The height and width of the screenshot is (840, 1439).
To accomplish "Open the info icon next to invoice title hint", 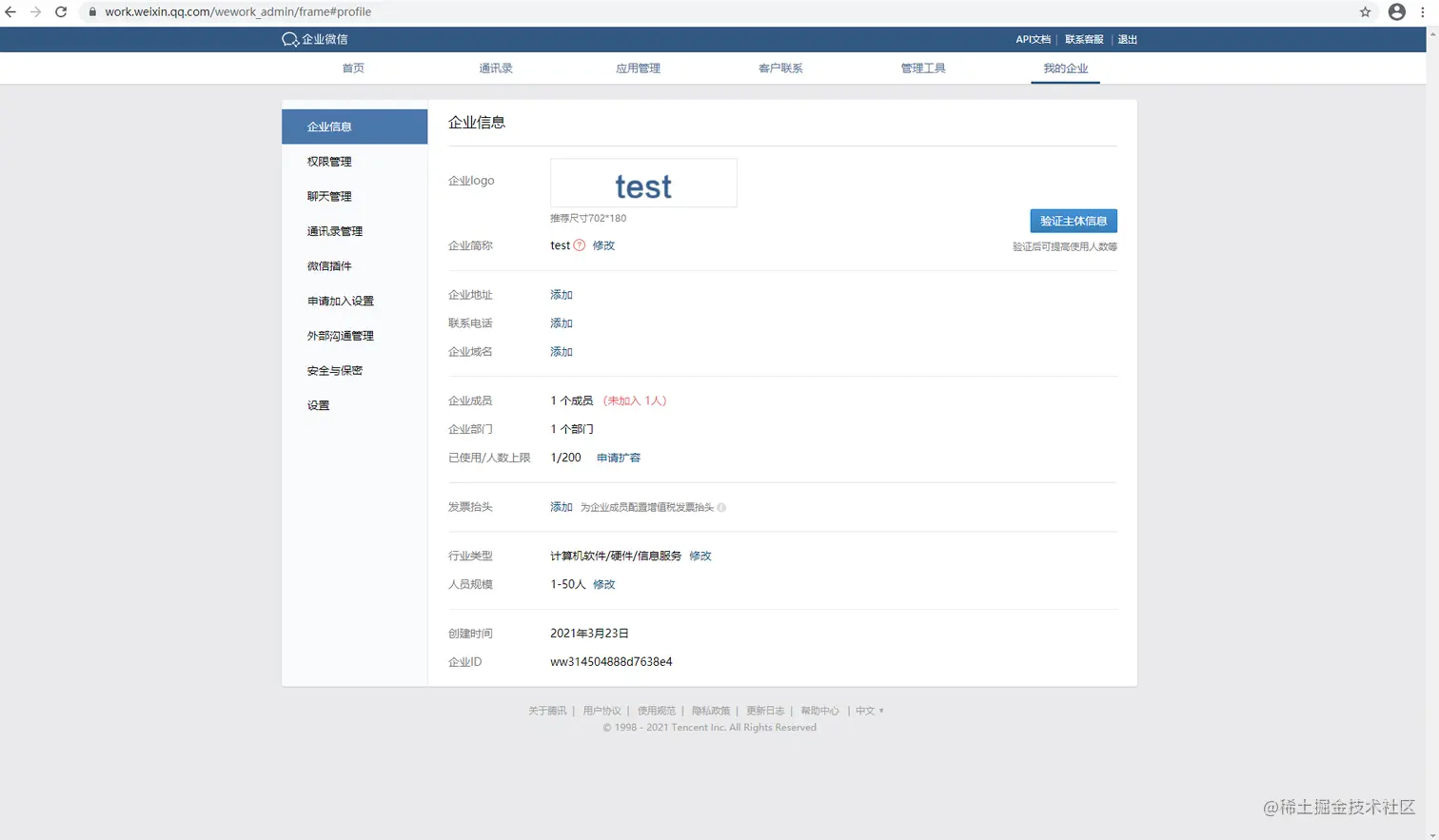I will tap(721, 507).
